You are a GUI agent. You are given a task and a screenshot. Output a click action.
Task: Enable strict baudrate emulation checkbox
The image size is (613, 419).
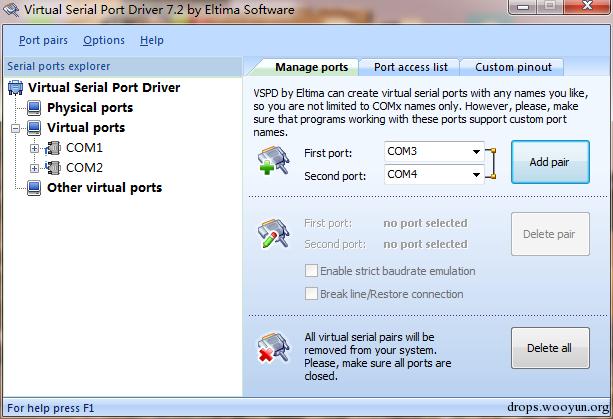tap(311, 270)
